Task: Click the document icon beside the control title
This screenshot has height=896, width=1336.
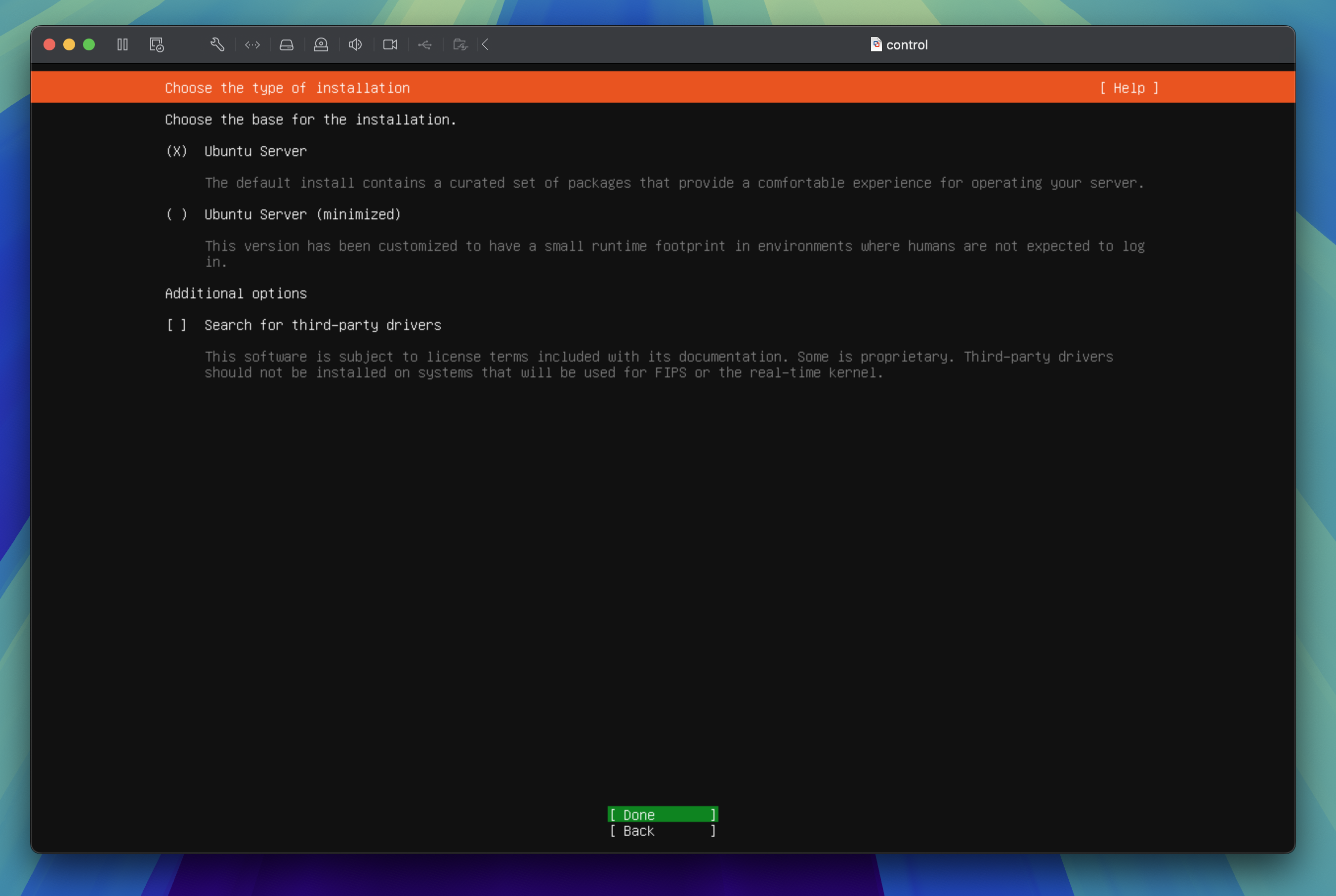Action: [876, 44]
